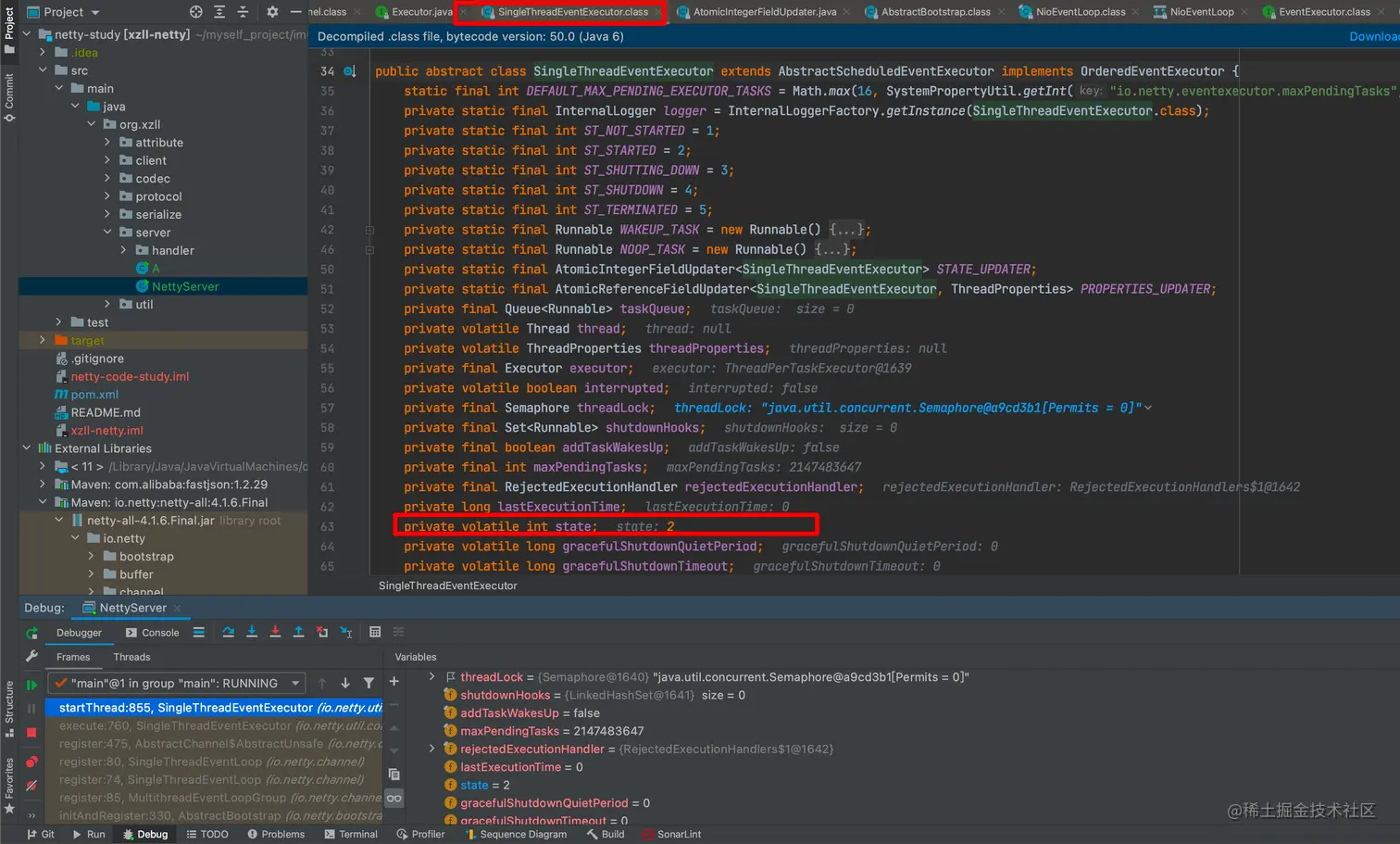Expand the .idea folder

coord(43,53)
